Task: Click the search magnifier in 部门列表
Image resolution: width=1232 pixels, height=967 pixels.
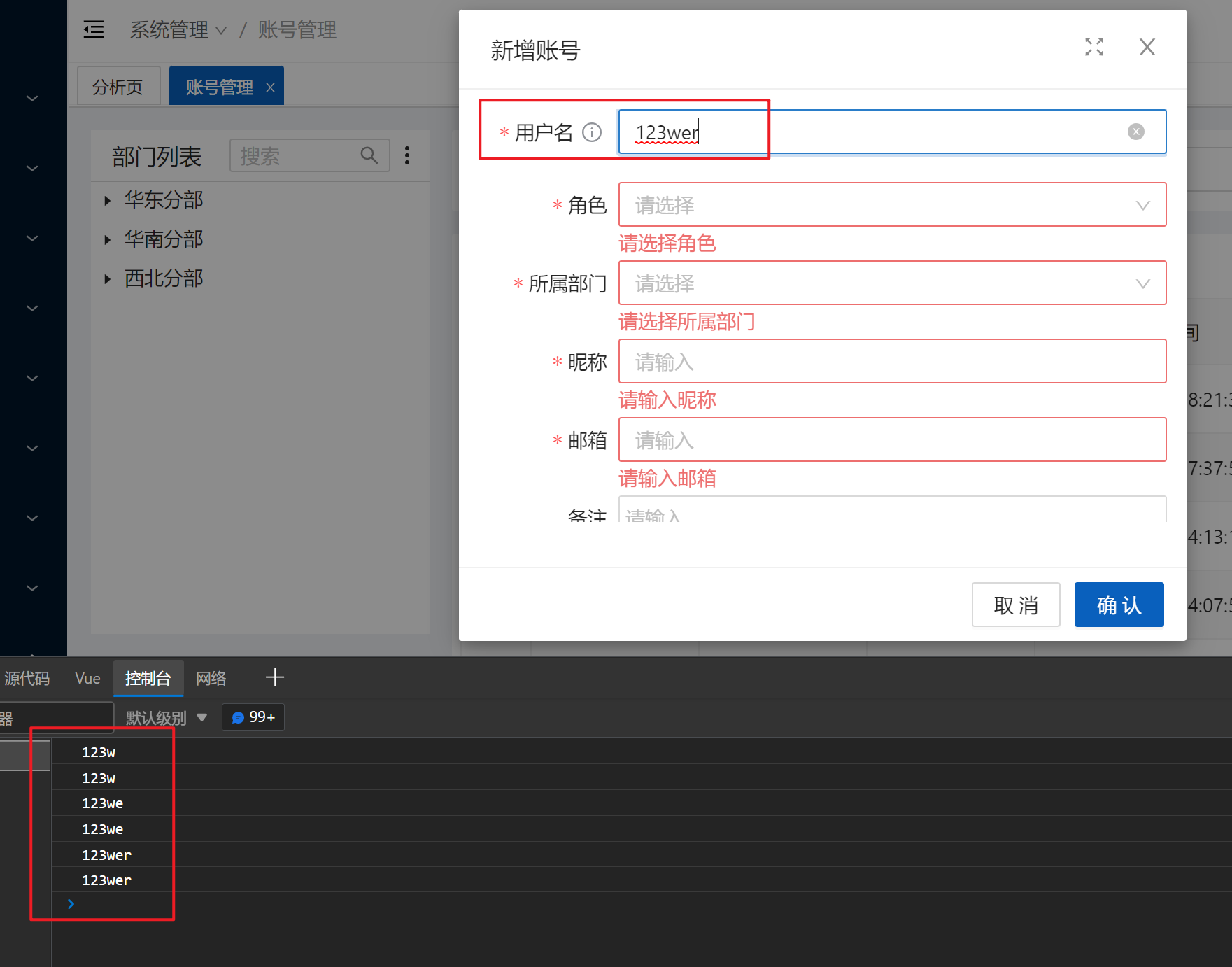Action: click(x=369, y=155)
